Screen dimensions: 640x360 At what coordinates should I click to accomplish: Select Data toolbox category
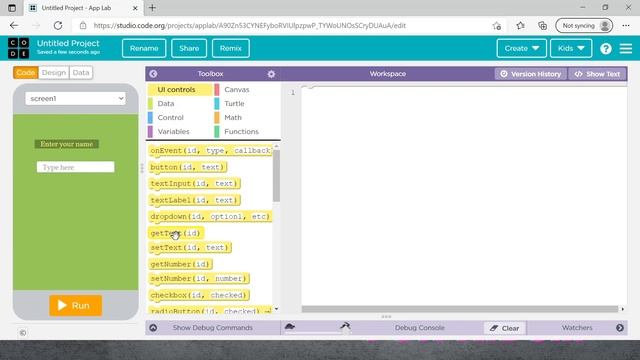point(166,104)
